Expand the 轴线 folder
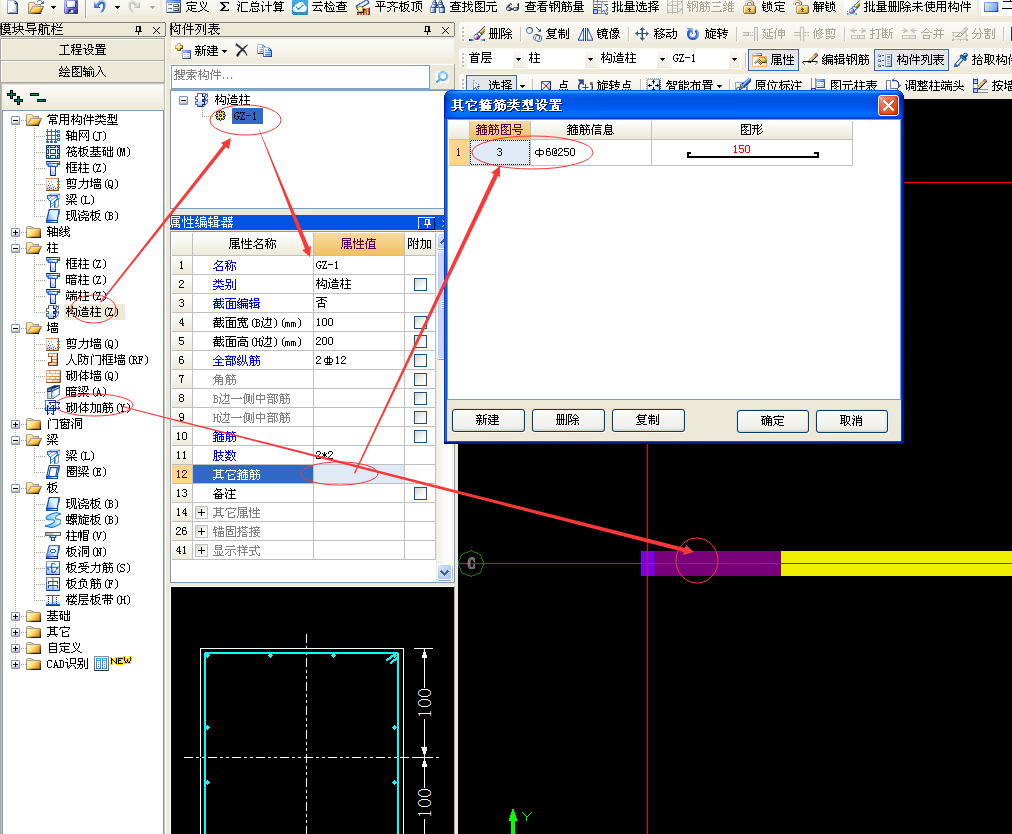This screenshot has height=834, width=1012. point(15,232)
